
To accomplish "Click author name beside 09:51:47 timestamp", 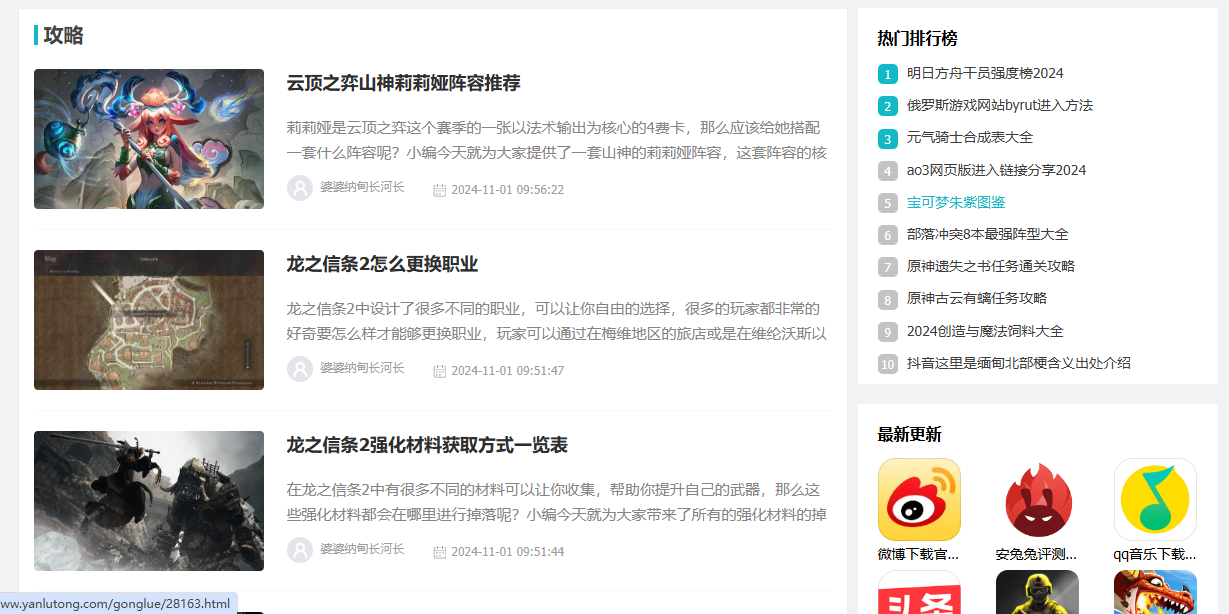I will (x=362, y=368).
